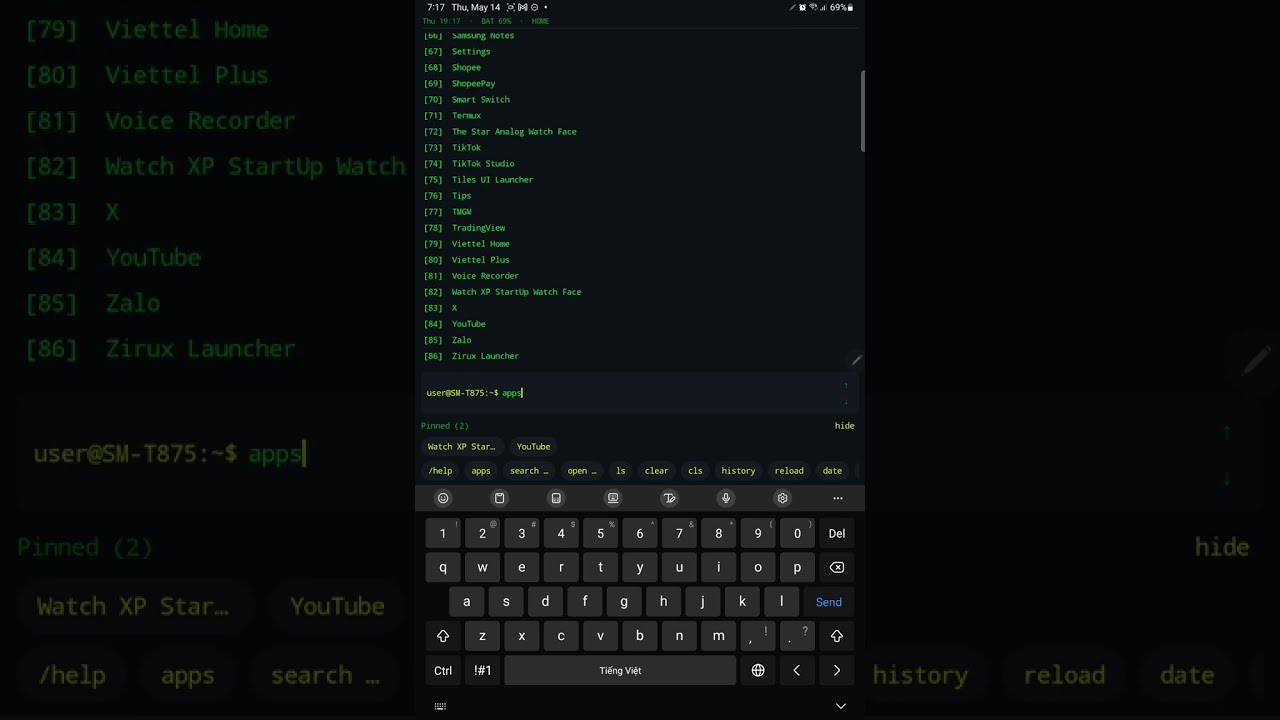Tap the Wi-Fi icon in status bar

pos(813,7)
